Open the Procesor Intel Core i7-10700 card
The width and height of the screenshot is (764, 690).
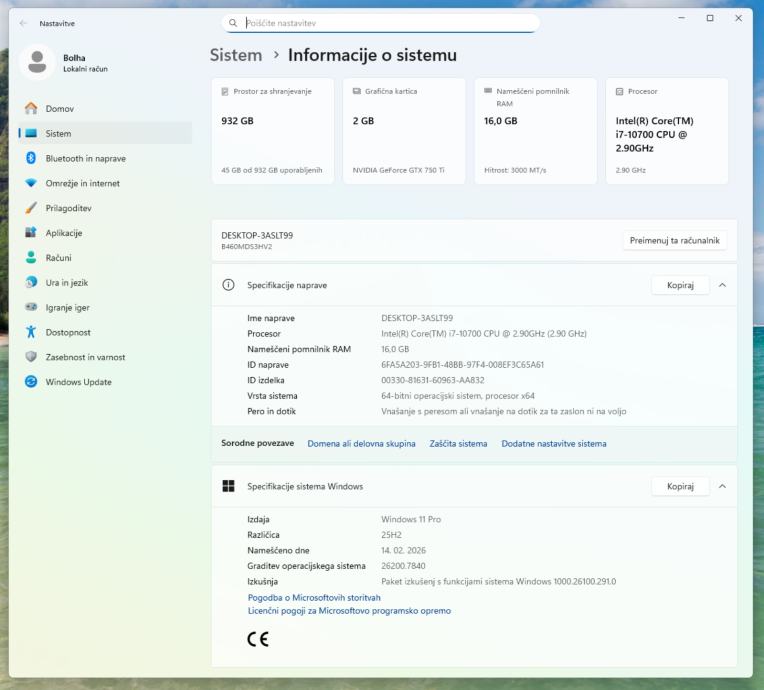pos(667,131)
